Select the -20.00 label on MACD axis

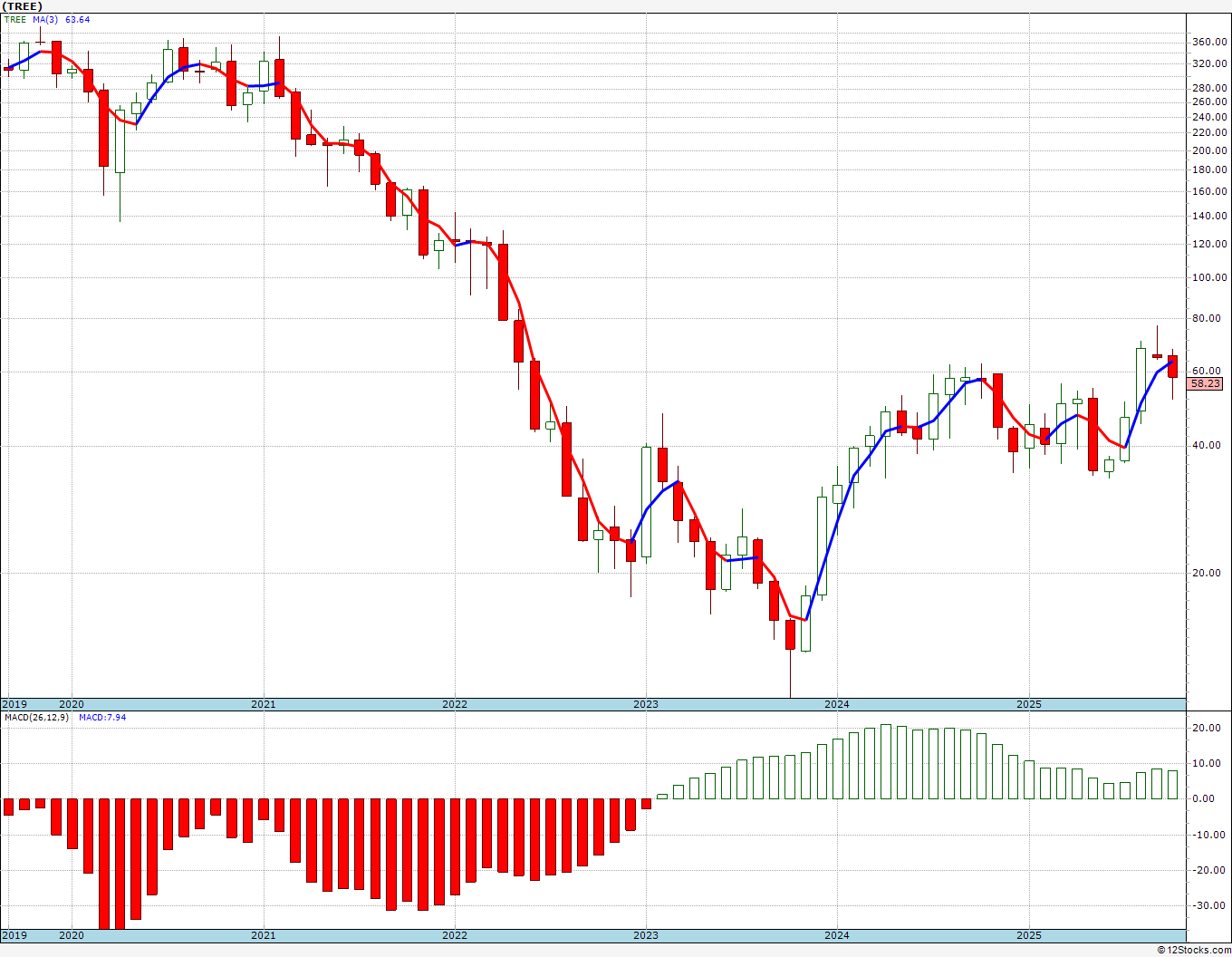[1208, 870]
